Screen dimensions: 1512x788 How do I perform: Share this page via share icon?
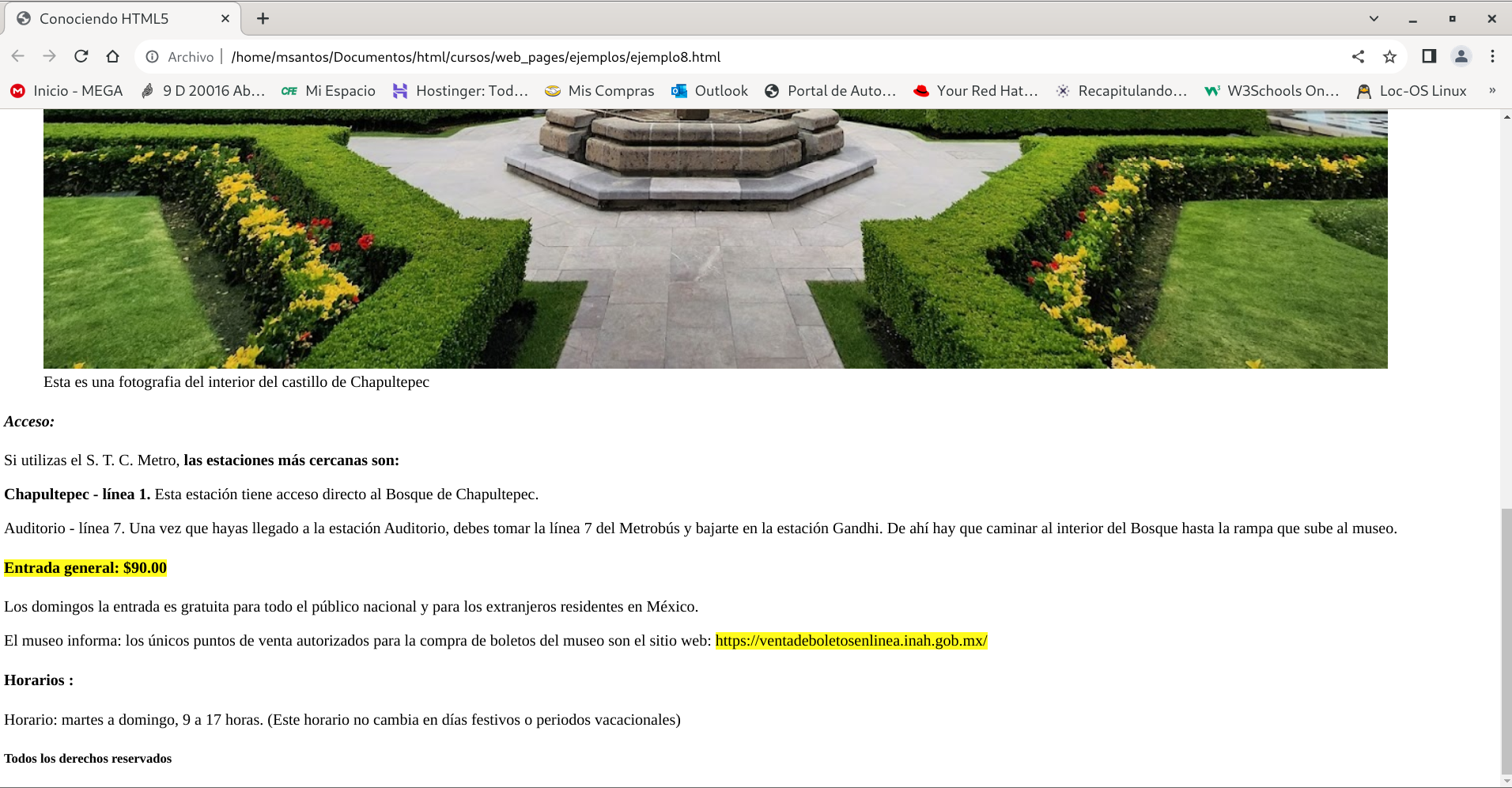point(1358,56)
